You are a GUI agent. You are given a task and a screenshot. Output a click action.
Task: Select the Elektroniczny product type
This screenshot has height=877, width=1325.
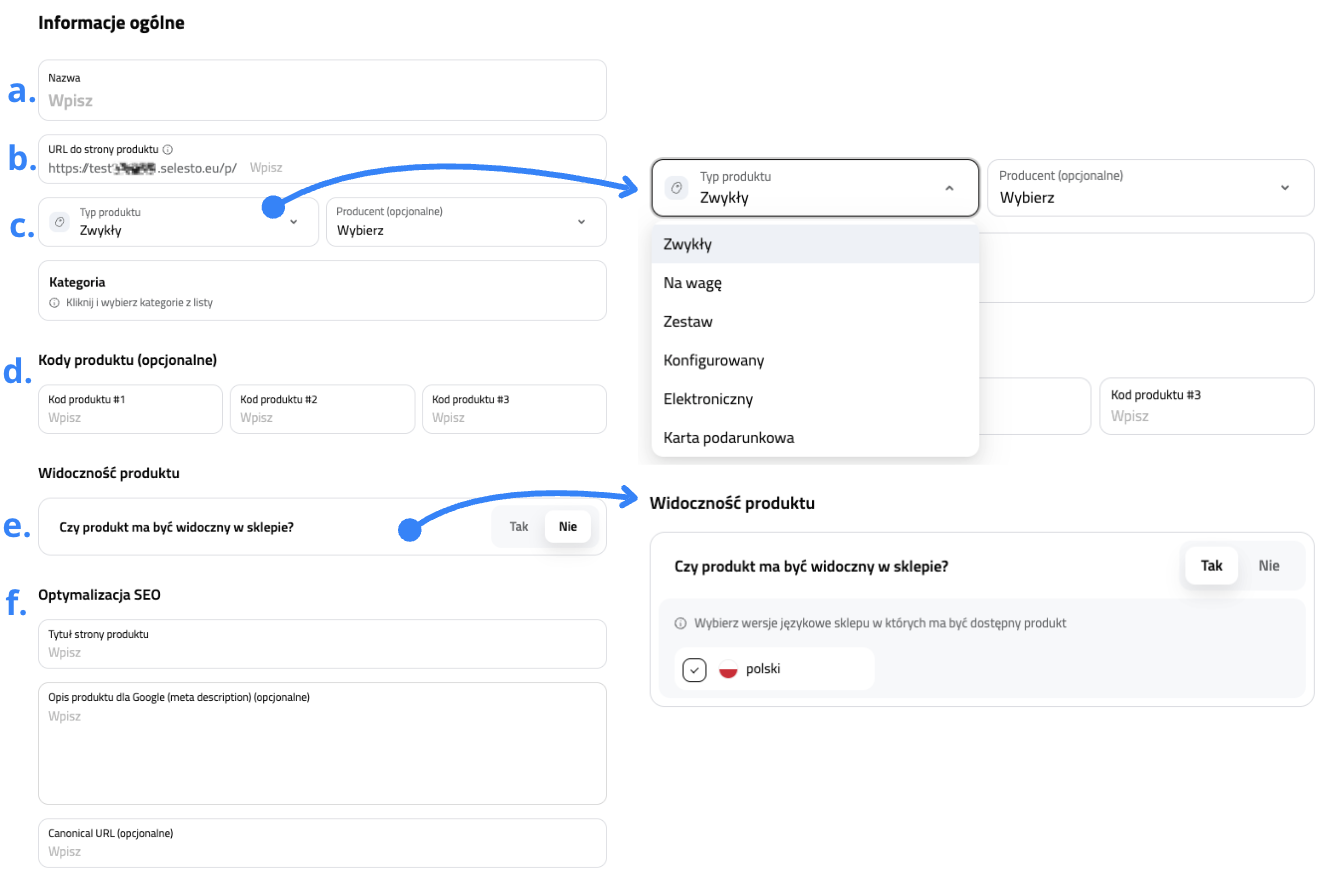coord(708,399)
